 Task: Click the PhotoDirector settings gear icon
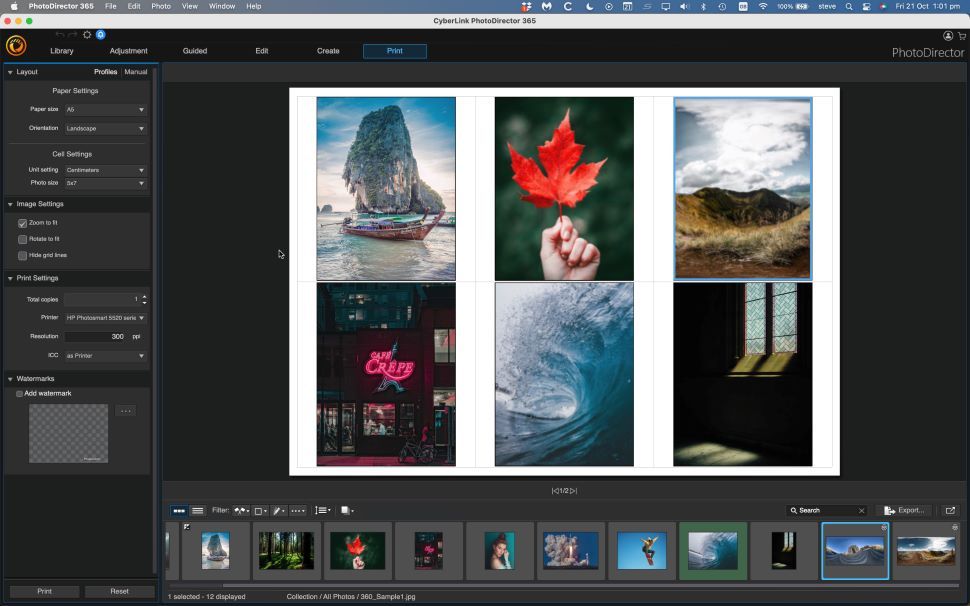87,33
